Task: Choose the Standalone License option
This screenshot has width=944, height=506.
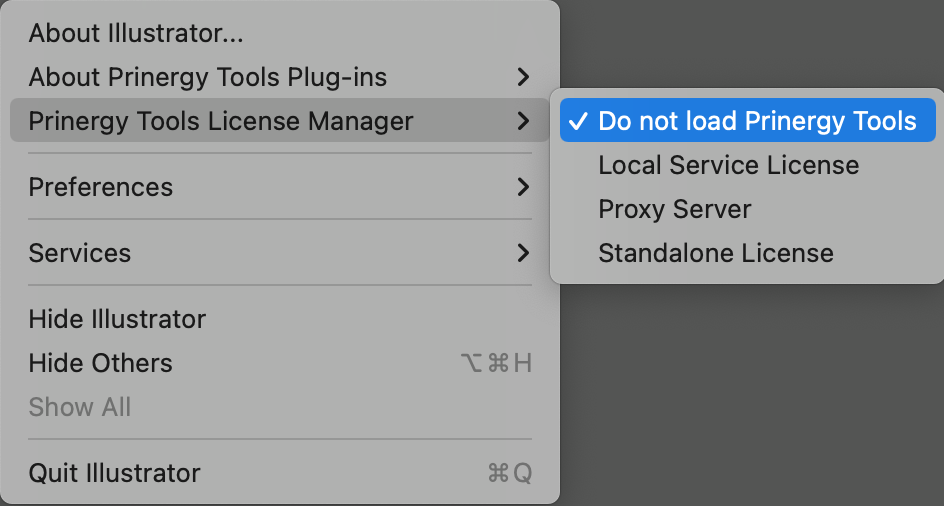Action: click(x=715, y=253)
